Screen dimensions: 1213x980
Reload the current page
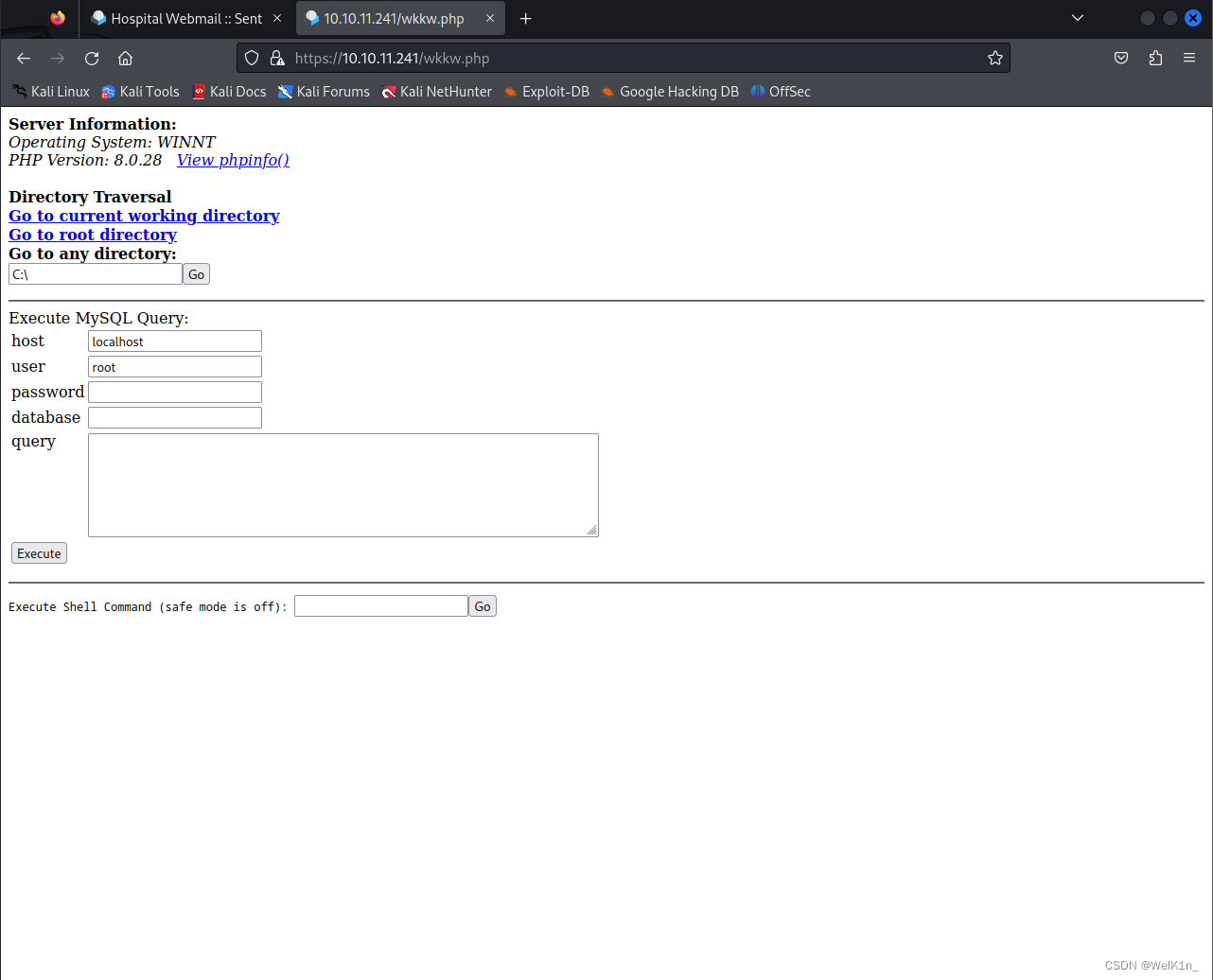[x=92, y=59]
